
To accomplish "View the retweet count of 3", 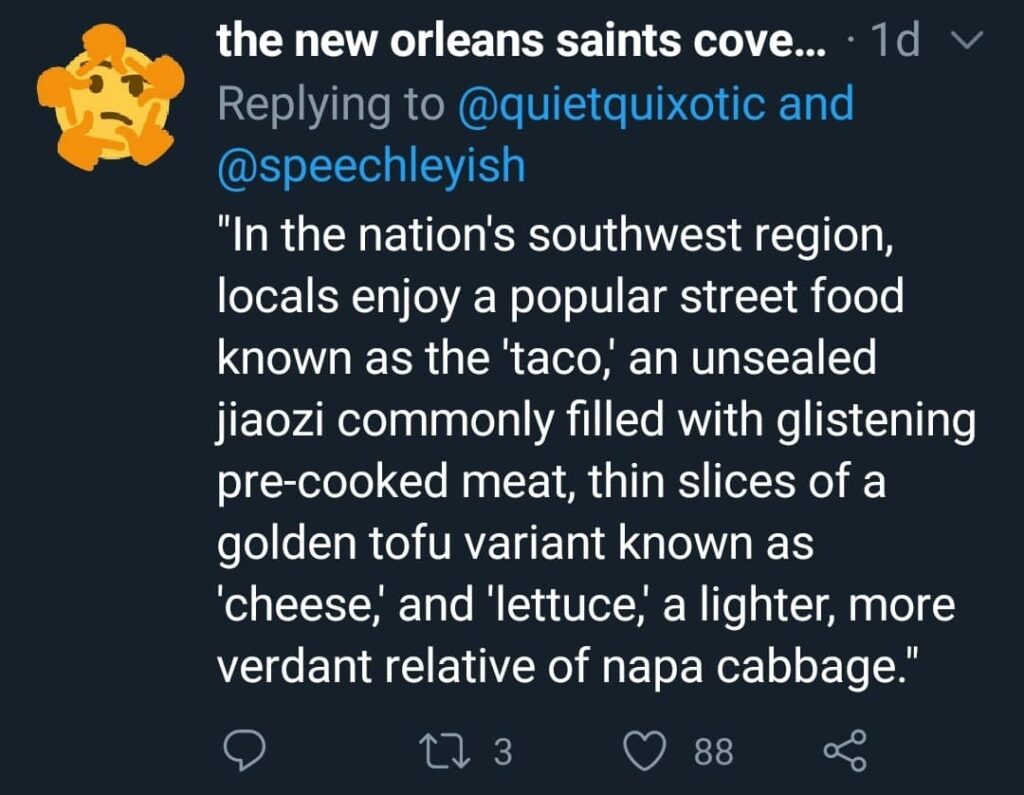I will coord(502,750).
